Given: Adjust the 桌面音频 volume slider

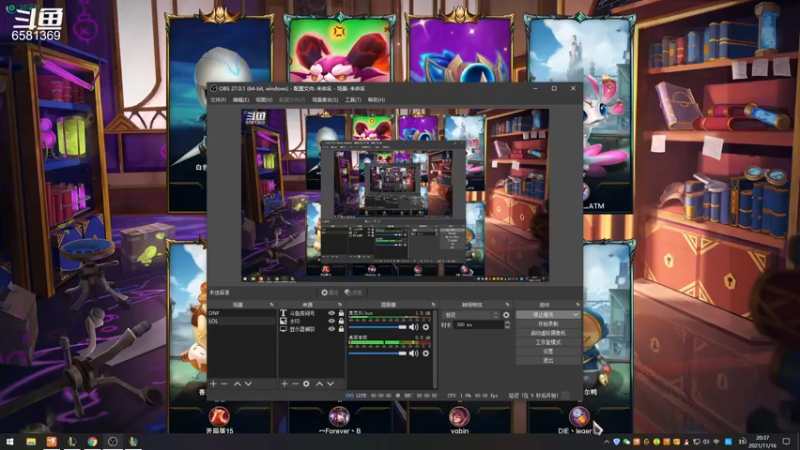Looking at the screenshot, I should [x=378, y=353].
